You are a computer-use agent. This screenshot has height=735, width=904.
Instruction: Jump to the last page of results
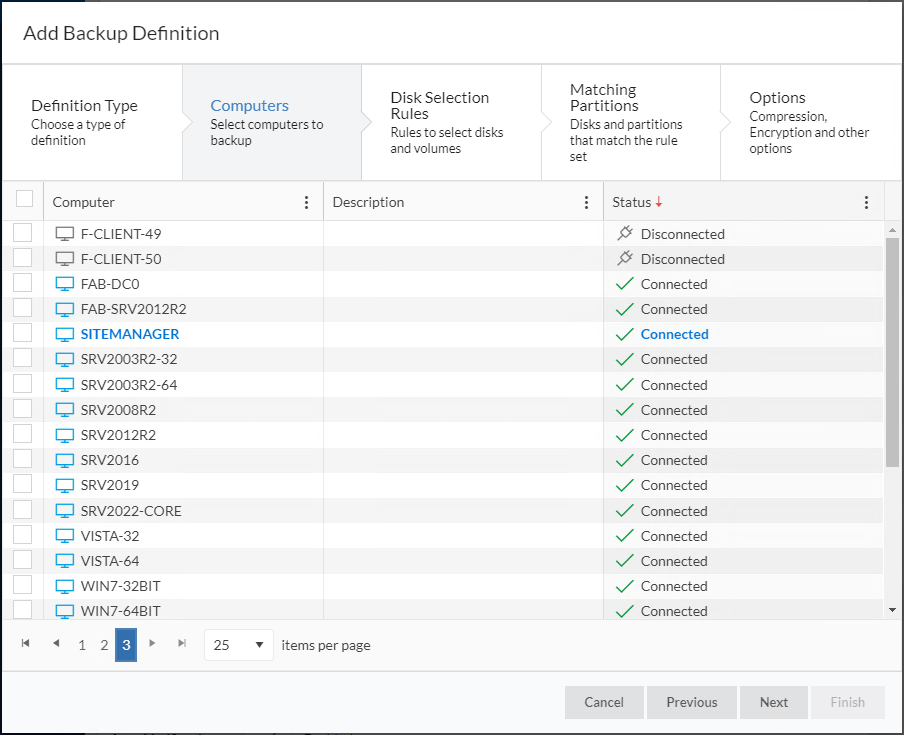(x=182, y=644)
